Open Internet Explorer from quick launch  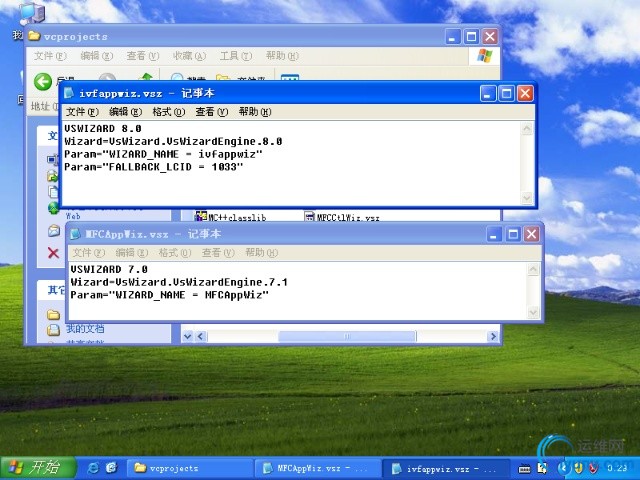click(x=93, y=468)
